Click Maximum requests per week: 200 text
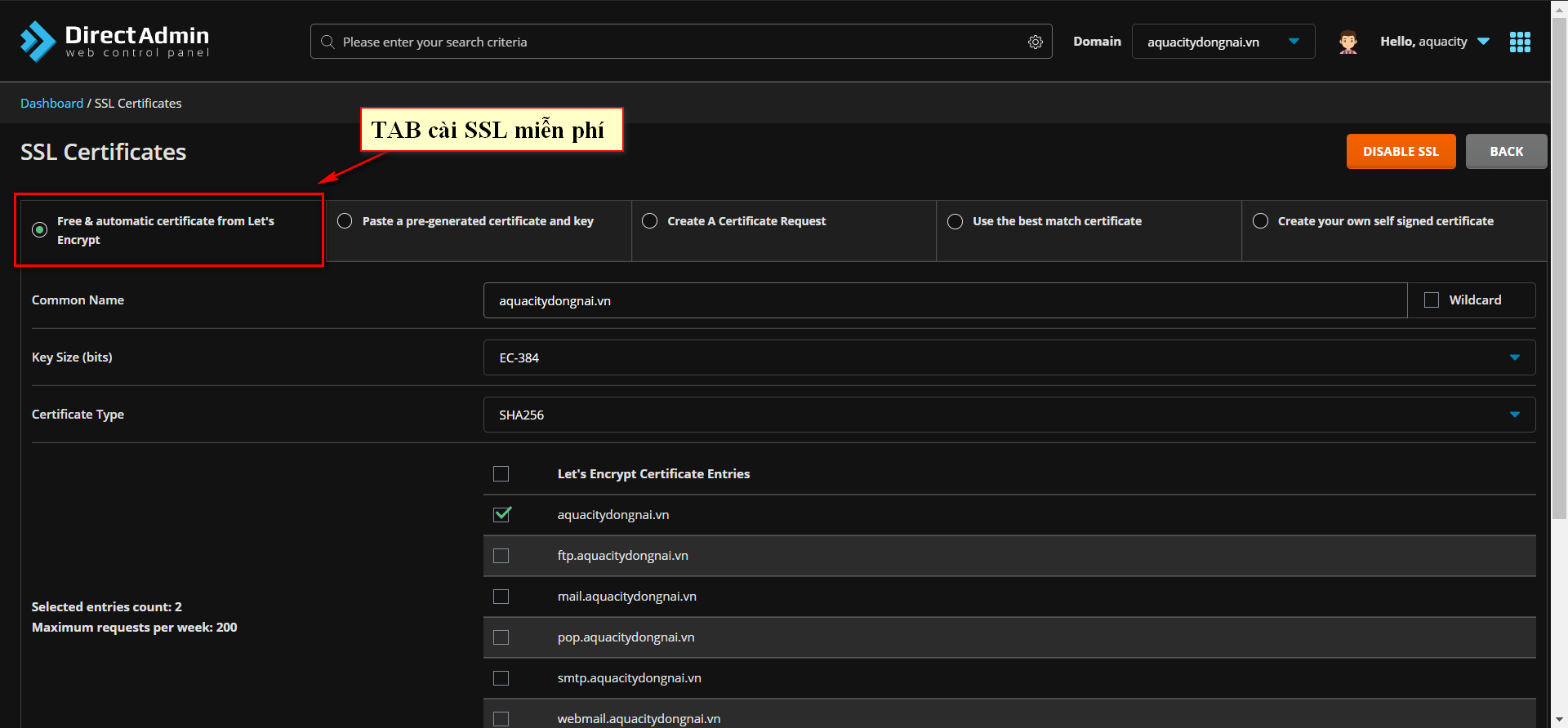 [135, 628]
